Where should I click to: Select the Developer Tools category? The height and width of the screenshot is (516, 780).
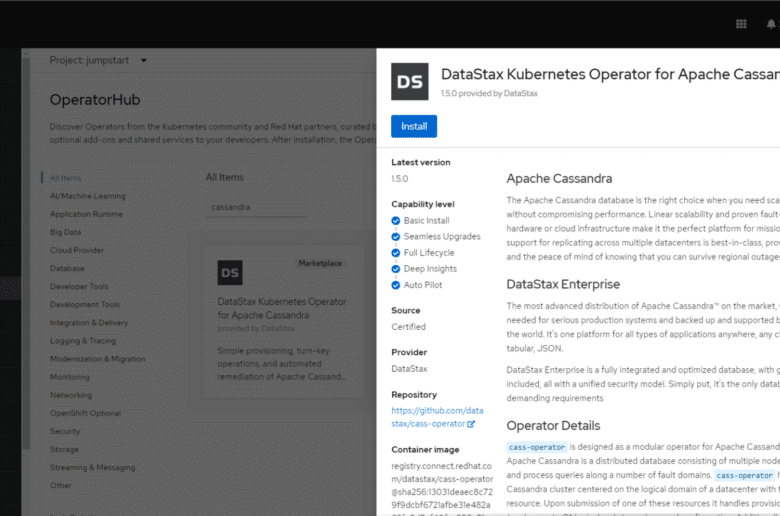coord(79,287)
